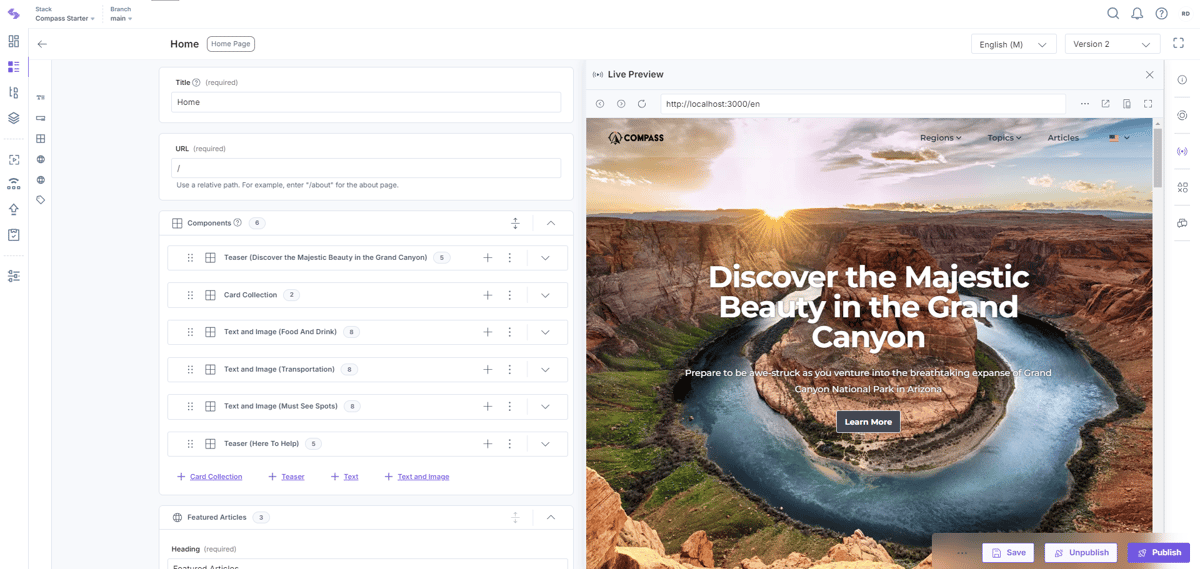
Task: Expand Text and Image (Must See Spots)
Action: click(545, 407)
